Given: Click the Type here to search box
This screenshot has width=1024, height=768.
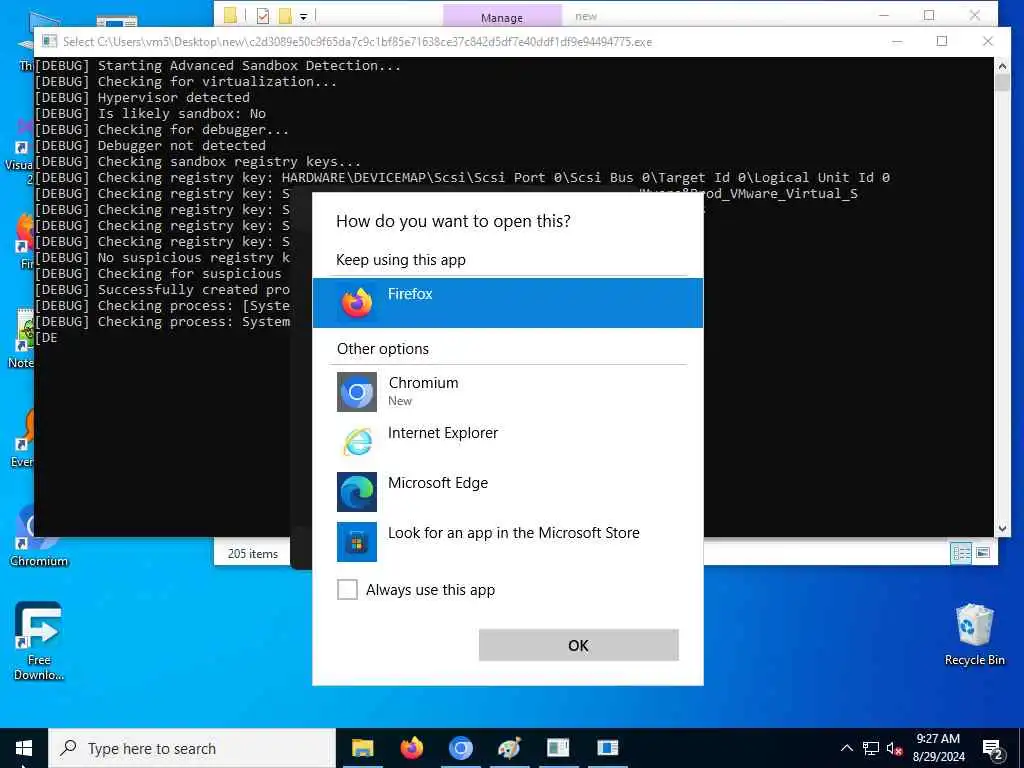Looking at the screenshot, I should 192,748.
